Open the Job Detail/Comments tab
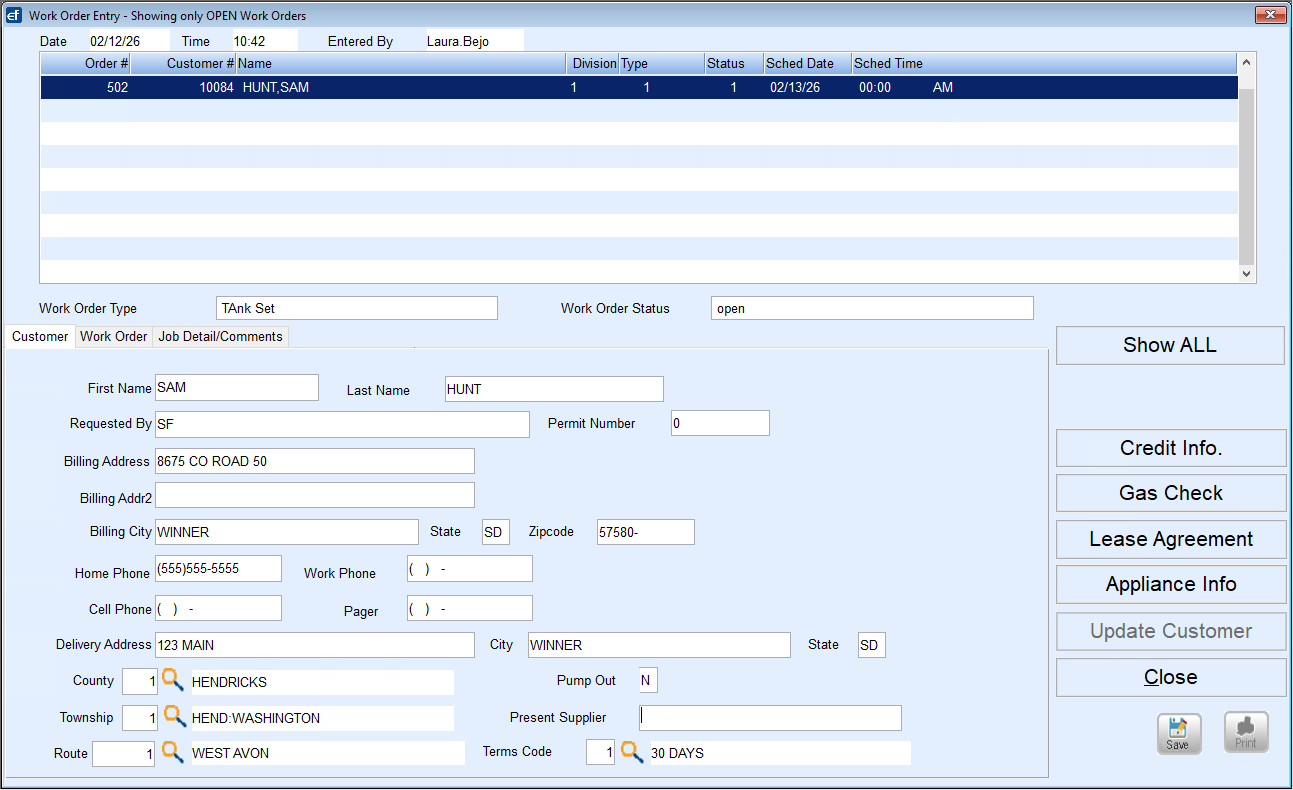The height and width of the screenshot is (790, 1293). [220, 337]
